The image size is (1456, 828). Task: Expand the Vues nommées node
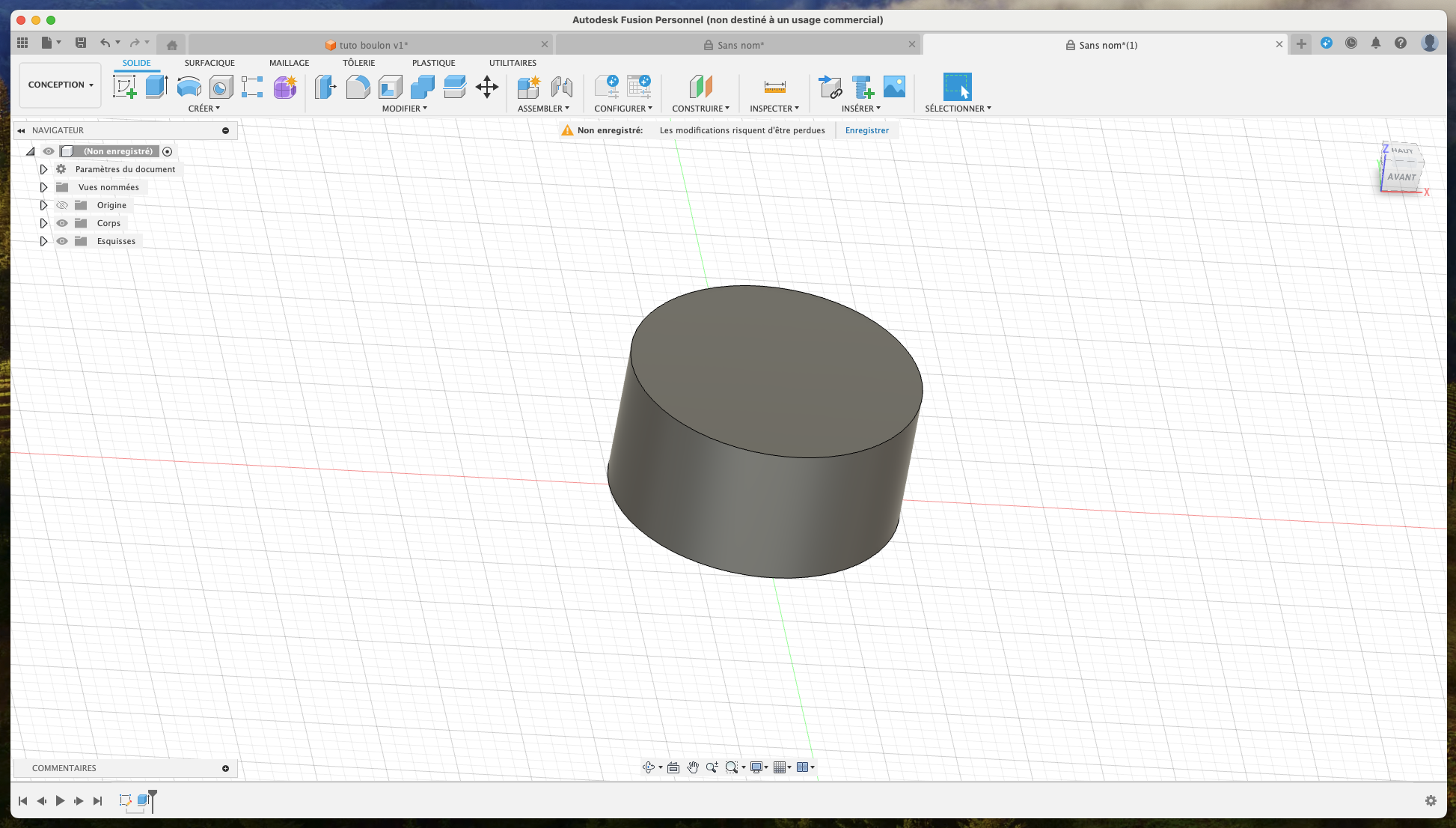43,187
